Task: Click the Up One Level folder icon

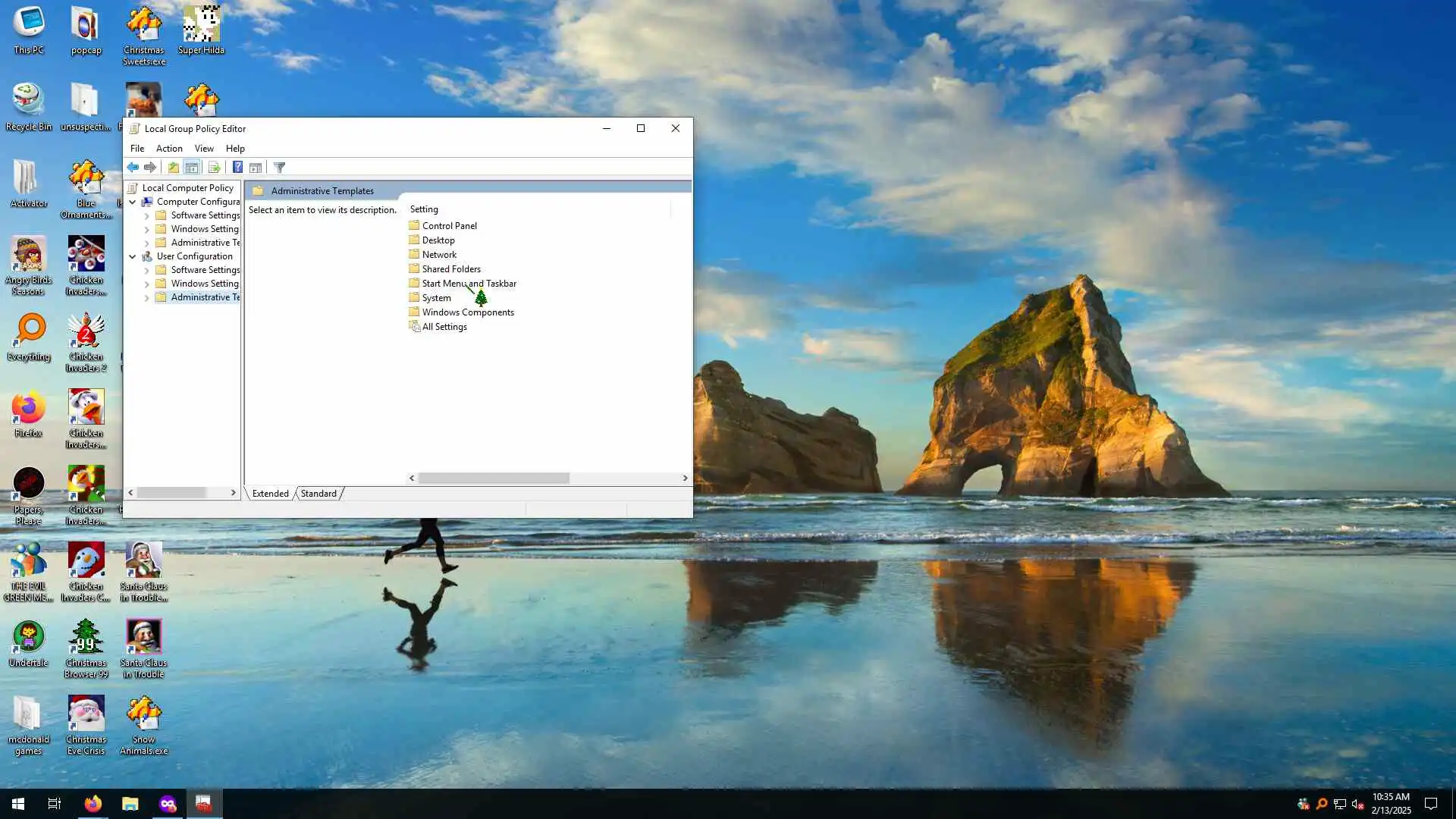Action: pyautogui.click(x=174, y=168)
